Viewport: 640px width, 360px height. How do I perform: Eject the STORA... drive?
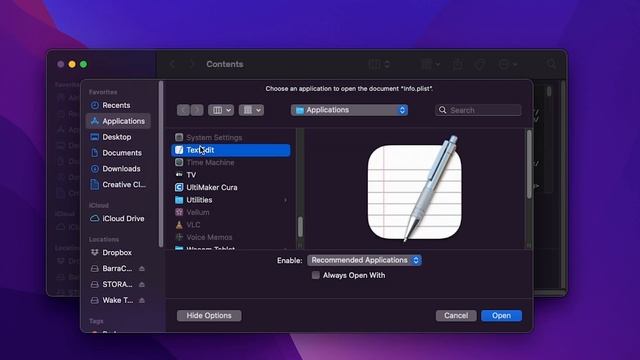tap(142, 284)
